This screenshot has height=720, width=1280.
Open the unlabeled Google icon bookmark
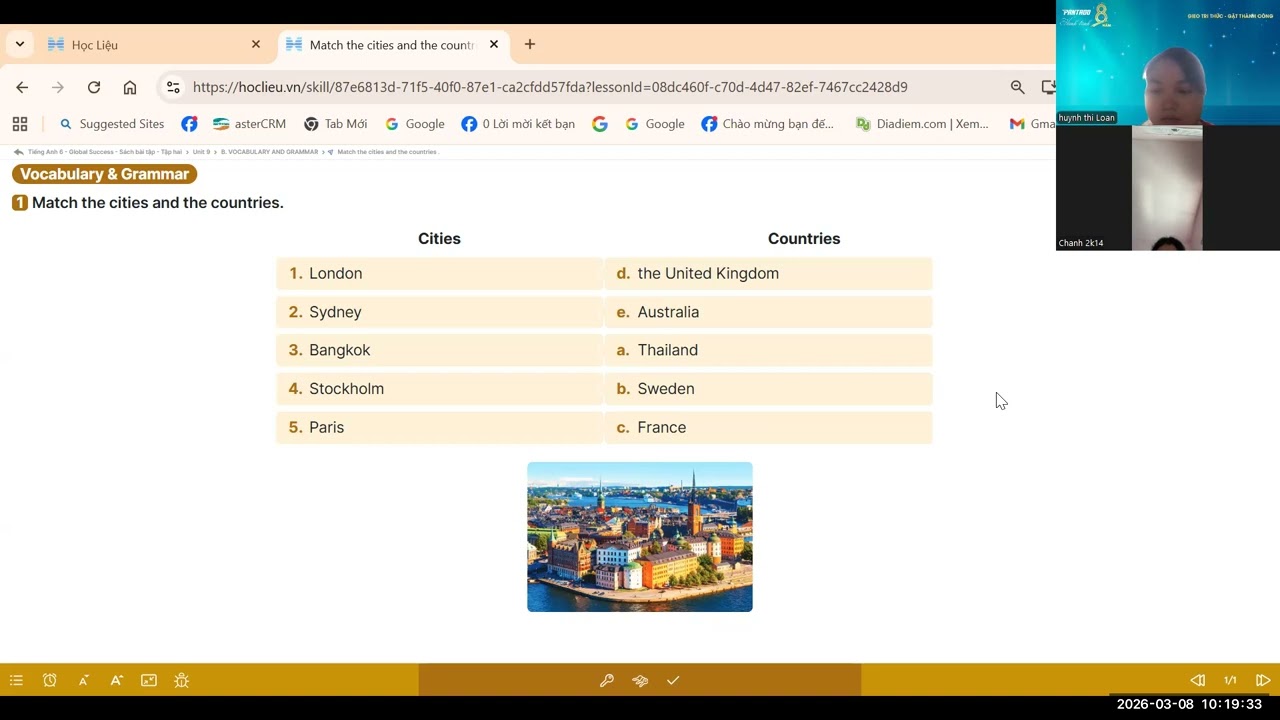(x=600, y=124)
